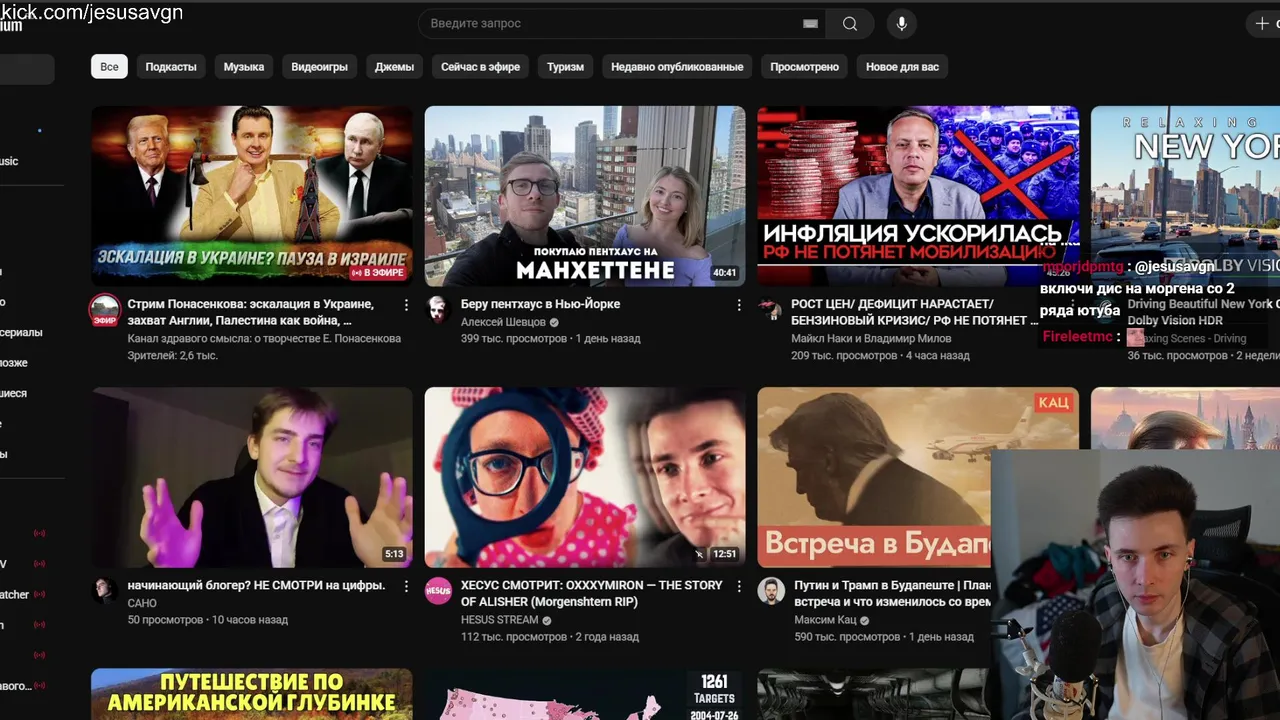Screen dimensions: 1280x720
Task: Click '50 просмотров • 10 часов назад' text
Action: point(208,620)
